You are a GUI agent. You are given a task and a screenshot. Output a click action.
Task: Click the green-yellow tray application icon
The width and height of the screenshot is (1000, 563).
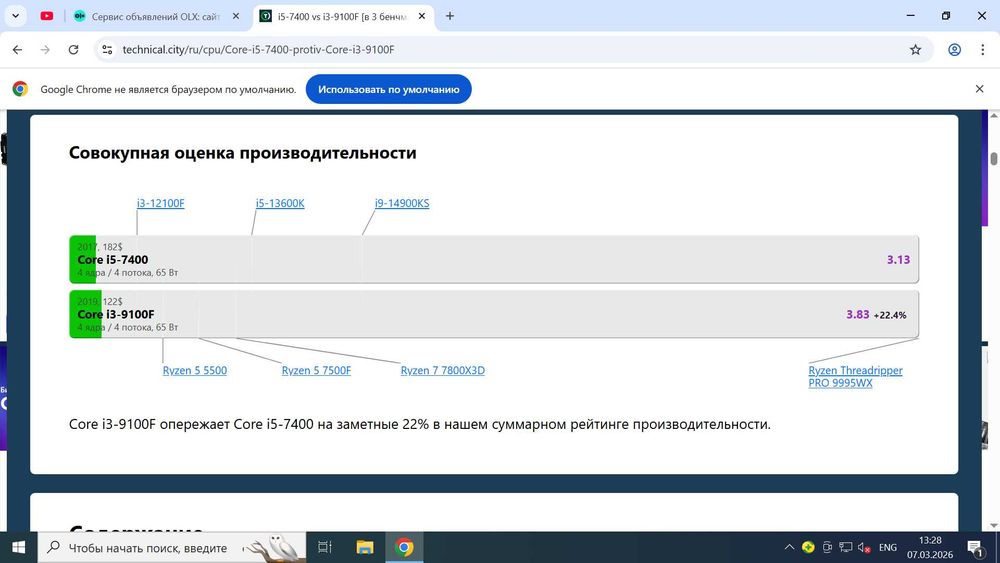pos(808,547)
